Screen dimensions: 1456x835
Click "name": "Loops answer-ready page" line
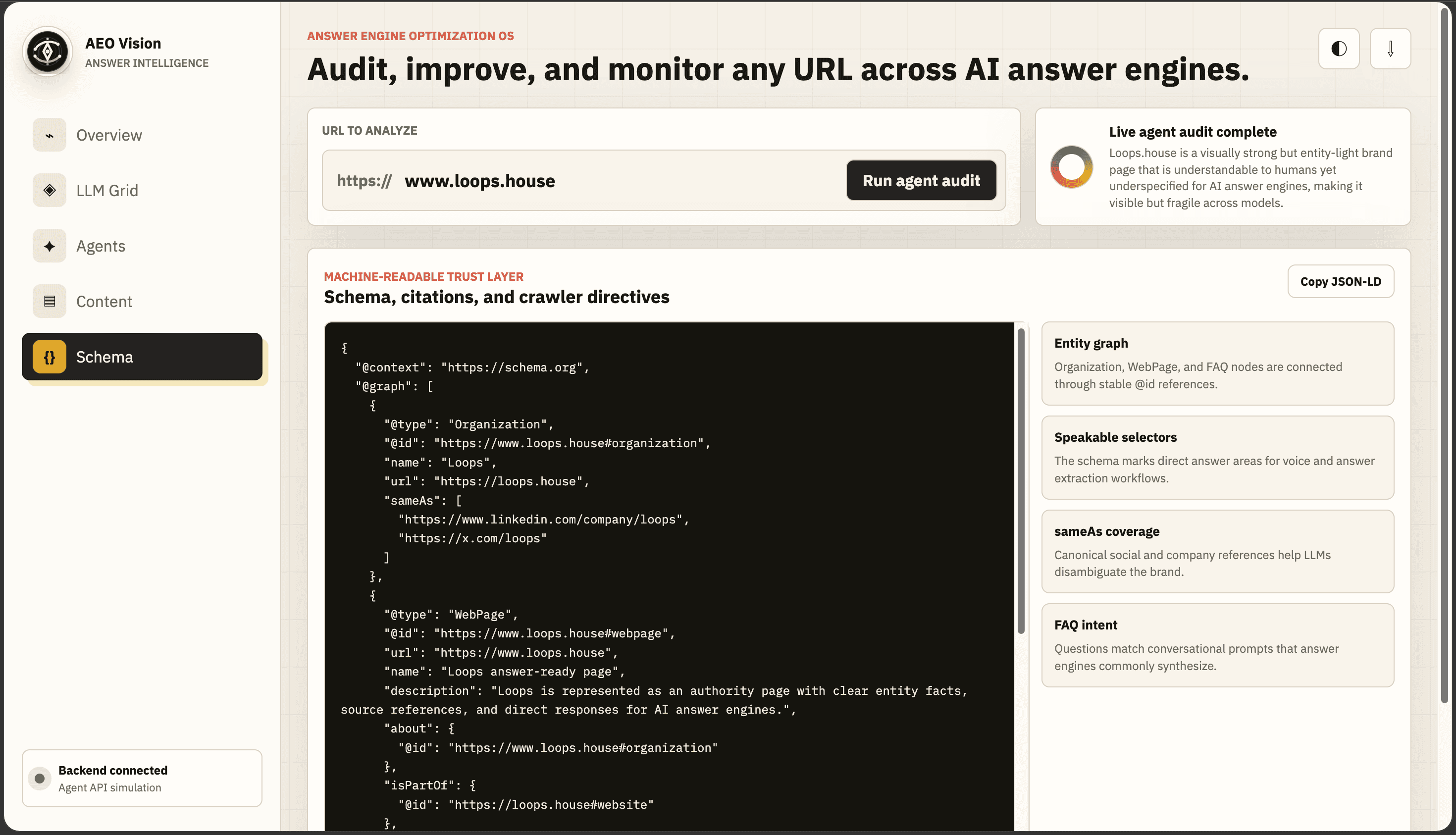click(x=505, y=672)
